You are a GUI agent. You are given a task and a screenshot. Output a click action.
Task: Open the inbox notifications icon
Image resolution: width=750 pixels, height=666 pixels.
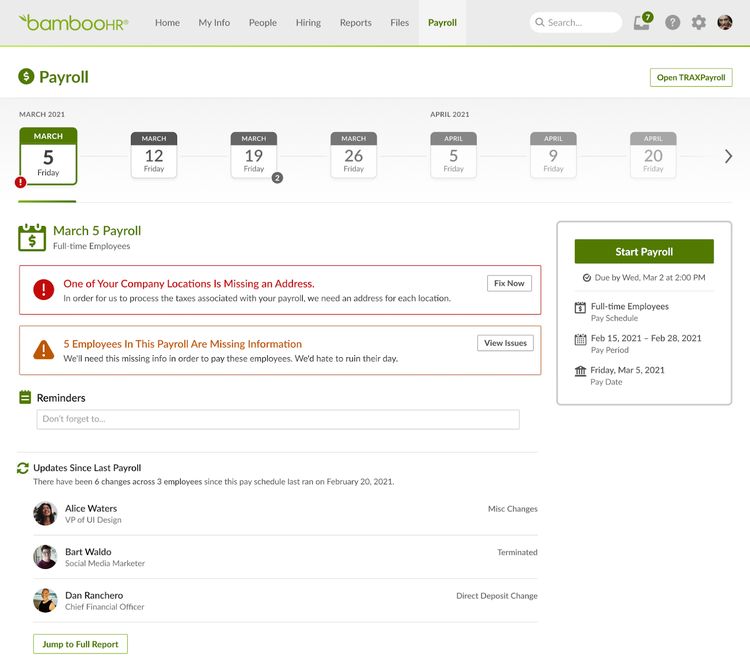(642, 22)
